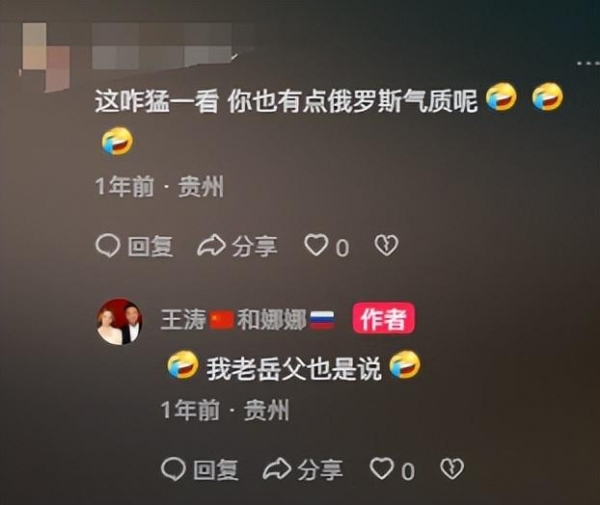Click the share arrow icon under the top comment
Image resolution: width=600 pixels, height=505 pixels.
click(211, 246)
